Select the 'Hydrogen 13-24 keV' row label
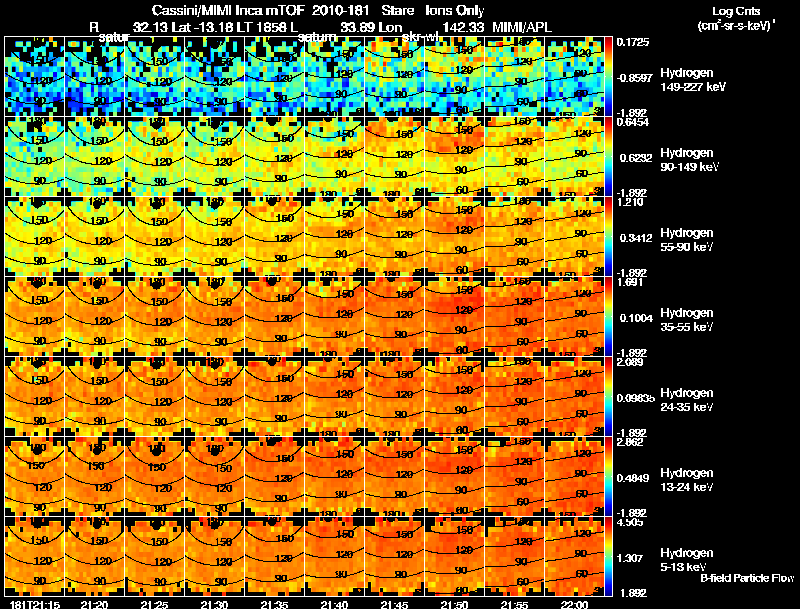800x609 pixels. click(686, 480)
